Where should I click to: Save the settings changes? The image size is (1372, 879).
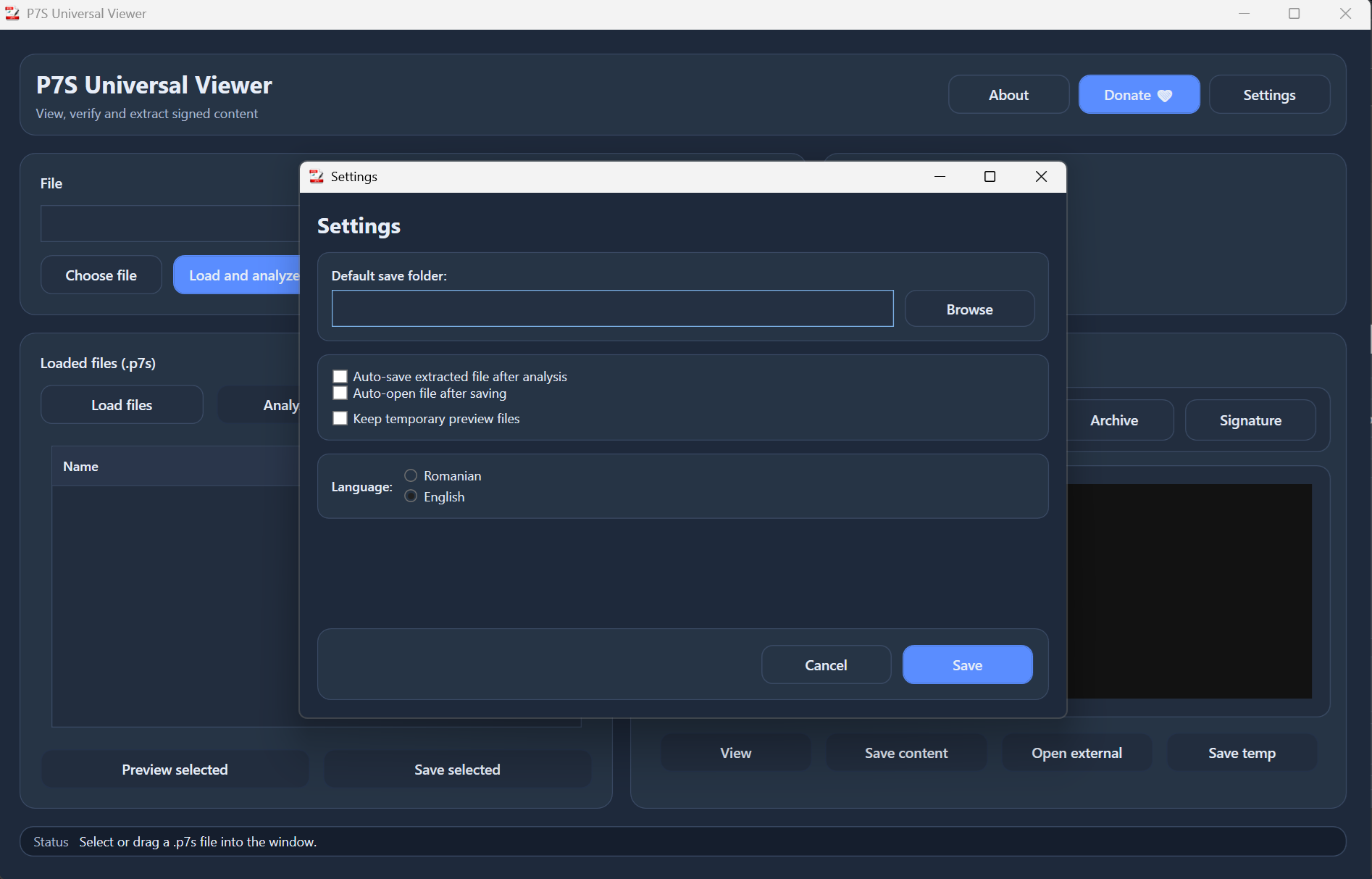point(967,665)
